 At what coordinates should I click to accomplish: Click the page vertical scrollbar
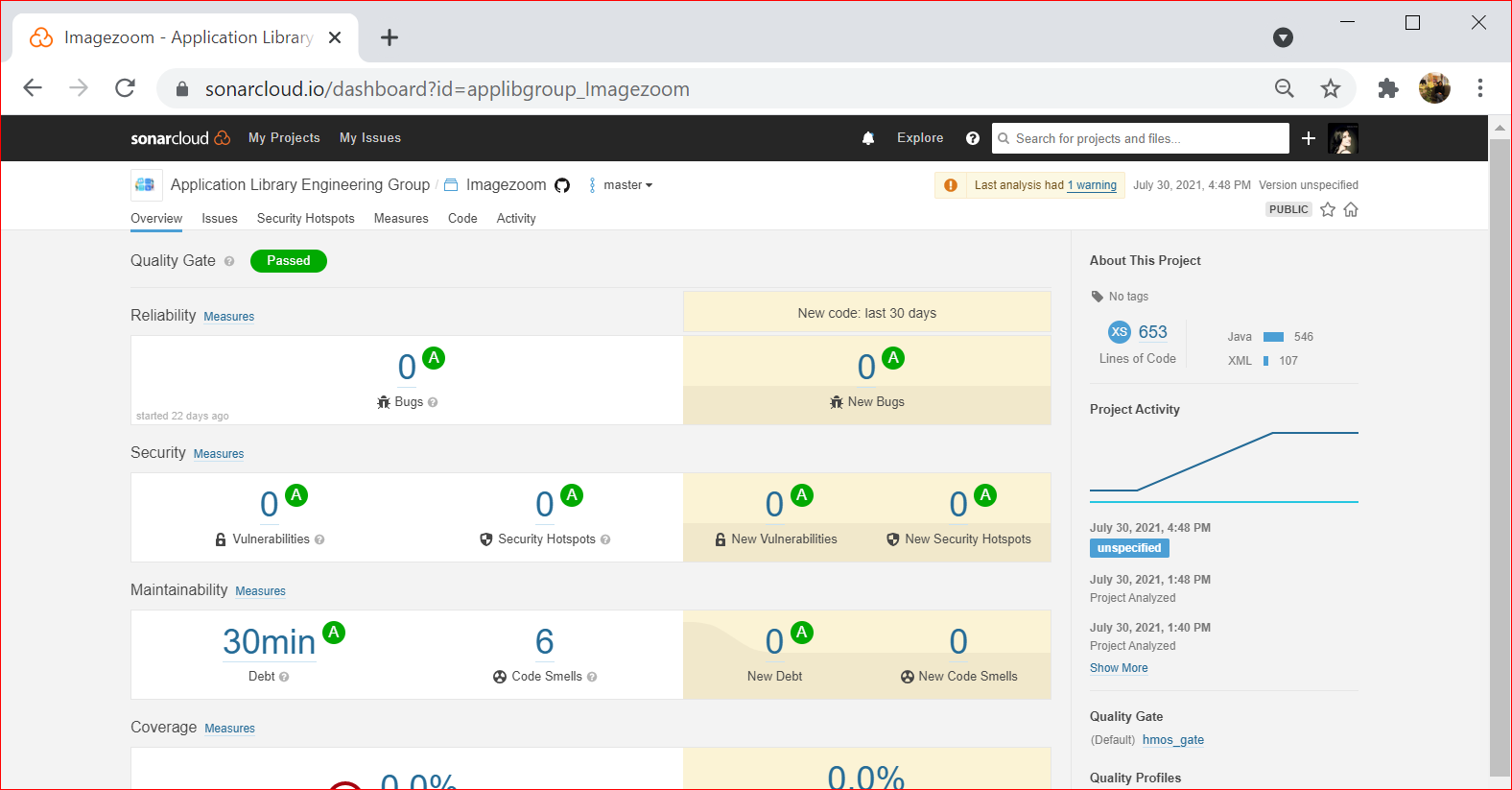point(1500,456)
